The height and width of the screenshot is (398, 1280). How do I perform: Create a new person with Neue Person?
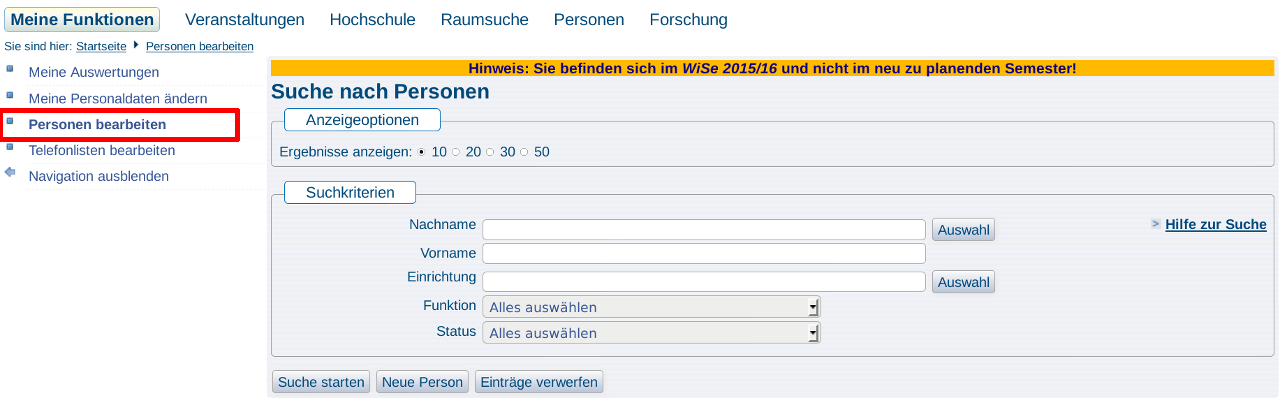(422, 382)
